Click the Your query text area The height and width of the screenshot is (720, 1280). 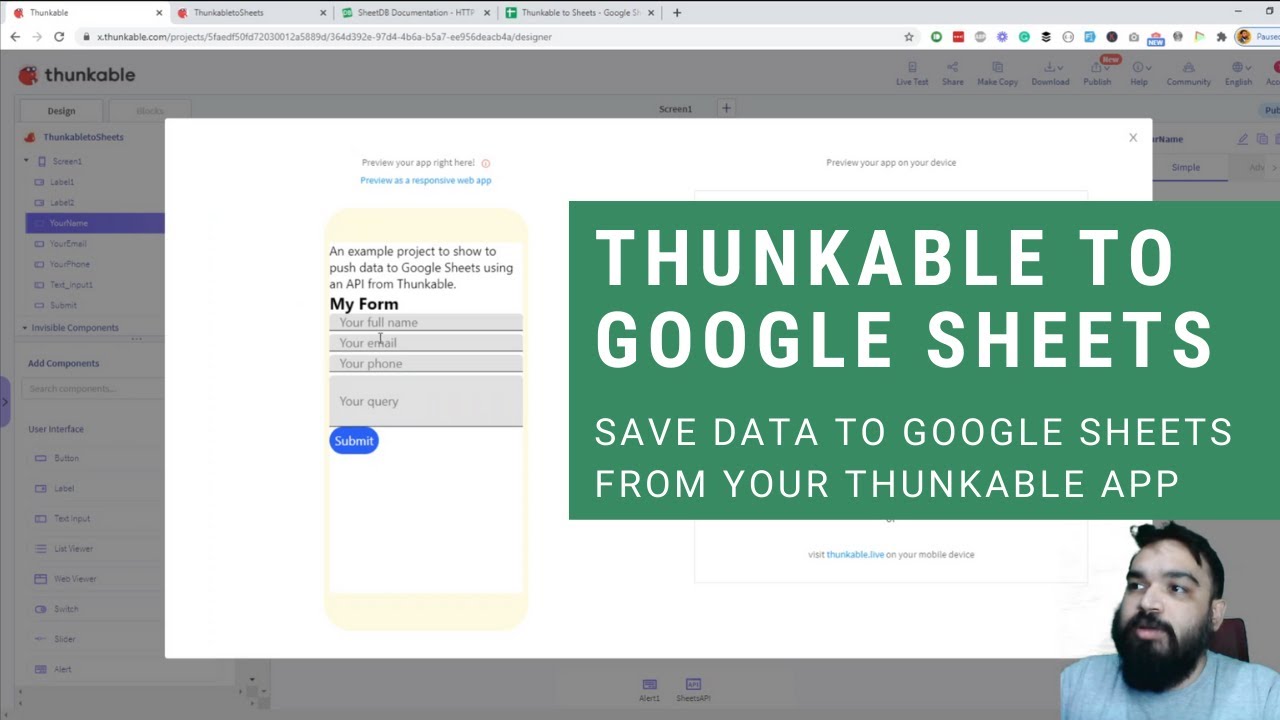[426, 401]
